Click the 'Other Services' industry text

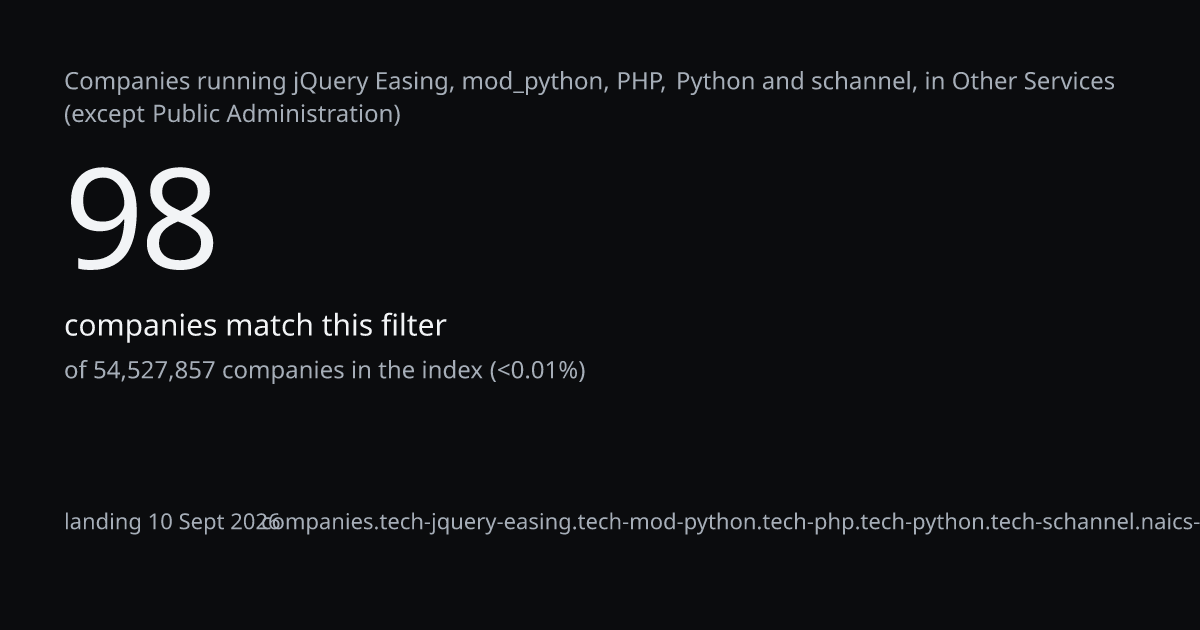point(1033,81)
